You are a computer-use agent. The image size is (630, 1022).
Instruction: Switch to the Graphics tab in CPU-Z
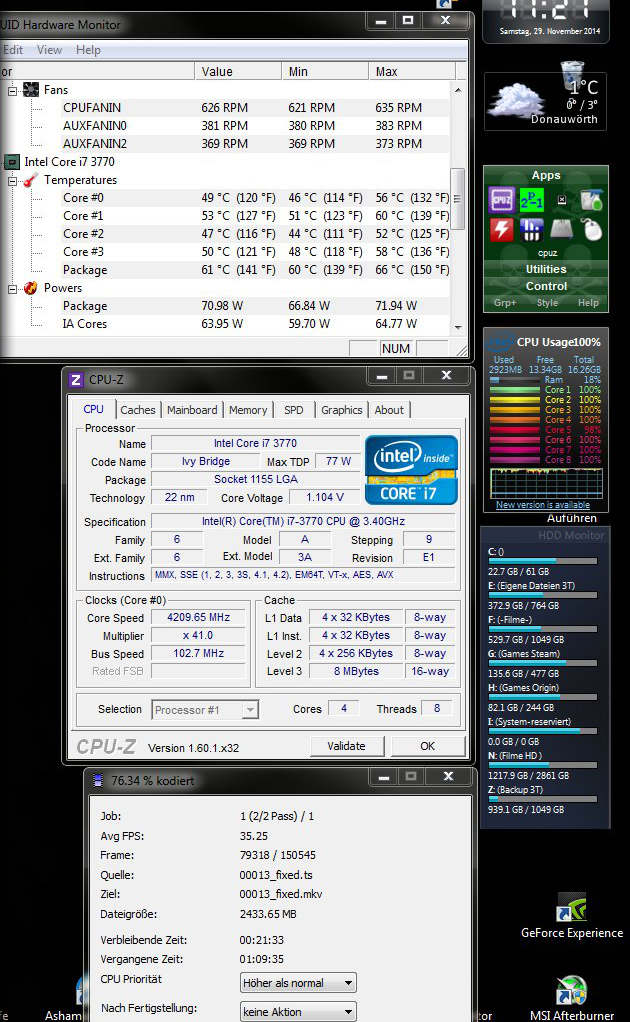click(x=341, y=410)
